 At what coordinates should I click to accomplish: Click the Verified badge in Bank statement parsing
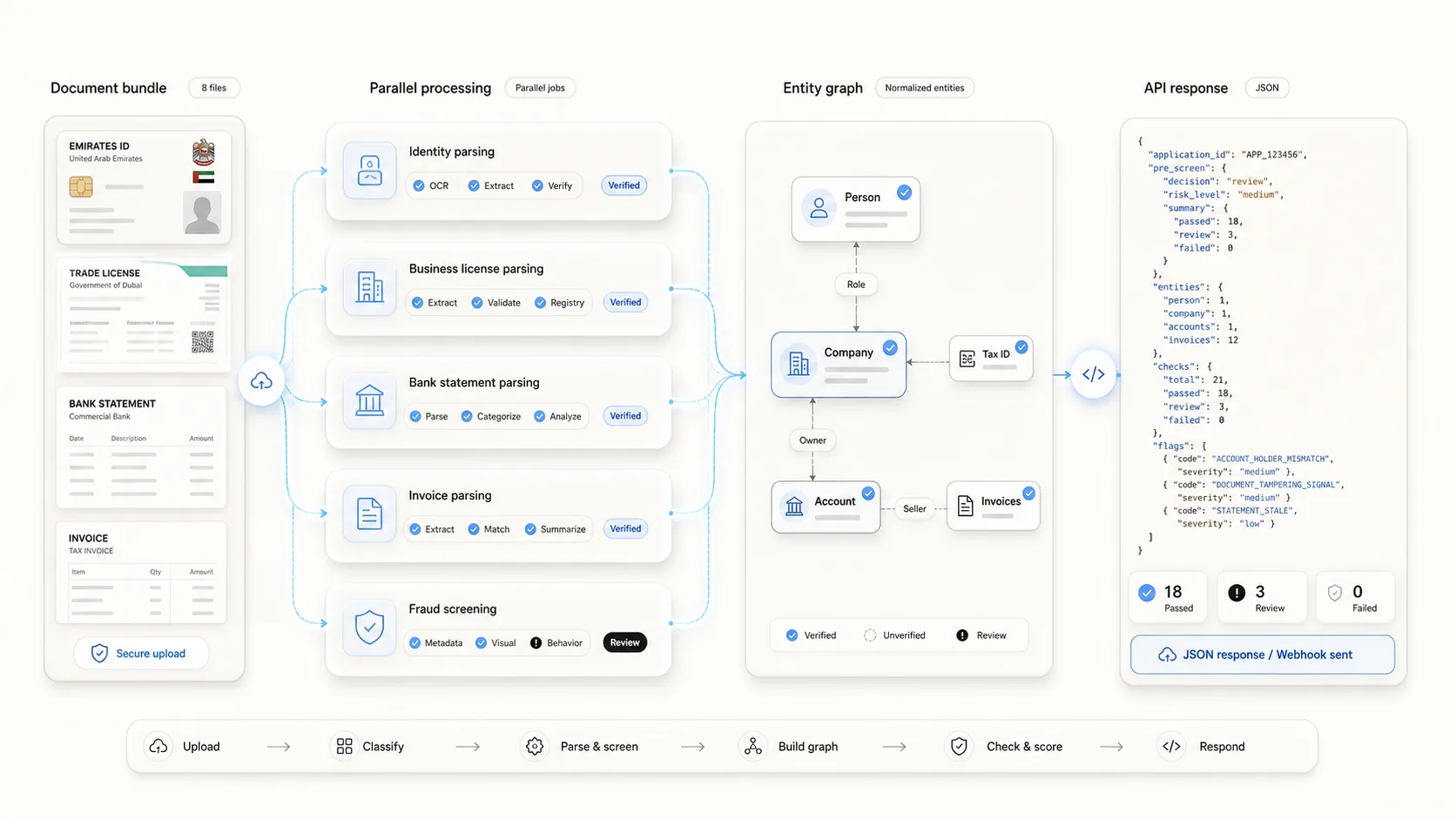625,416
